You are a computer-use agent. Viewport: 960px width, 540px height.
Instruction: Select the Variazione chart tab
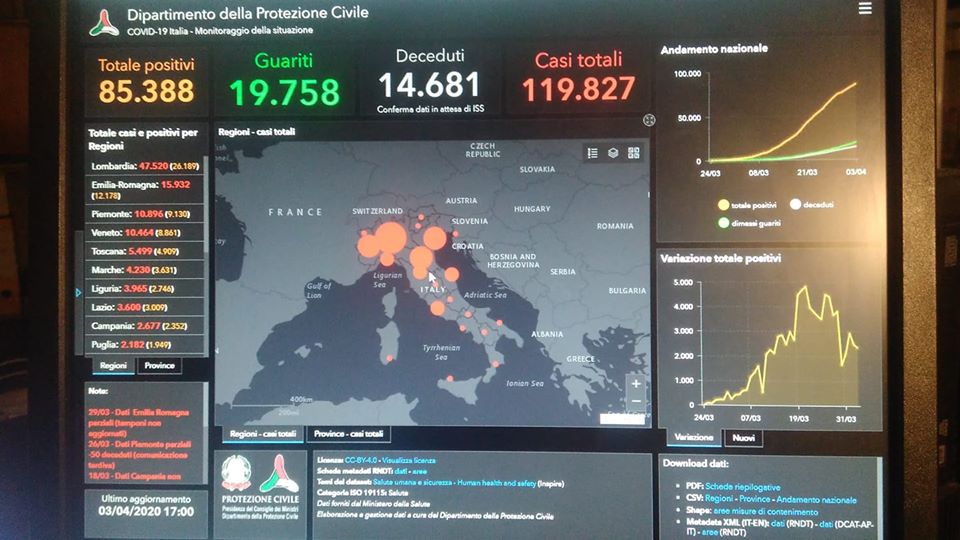[x=694, y=437]
